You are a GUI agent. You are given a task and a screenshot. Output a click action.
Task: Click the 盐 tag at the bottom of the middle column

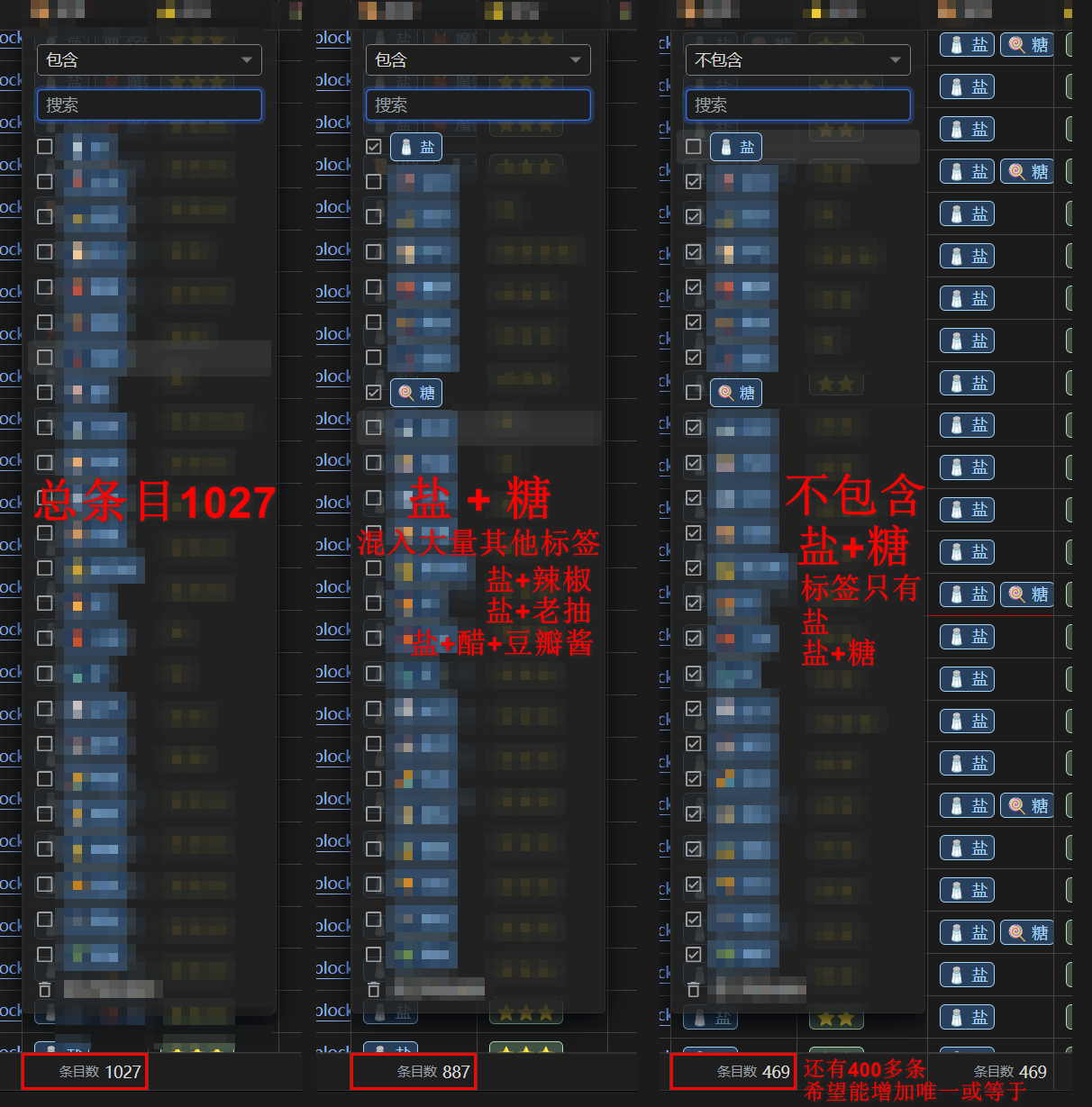click(x=390, y=1012)
